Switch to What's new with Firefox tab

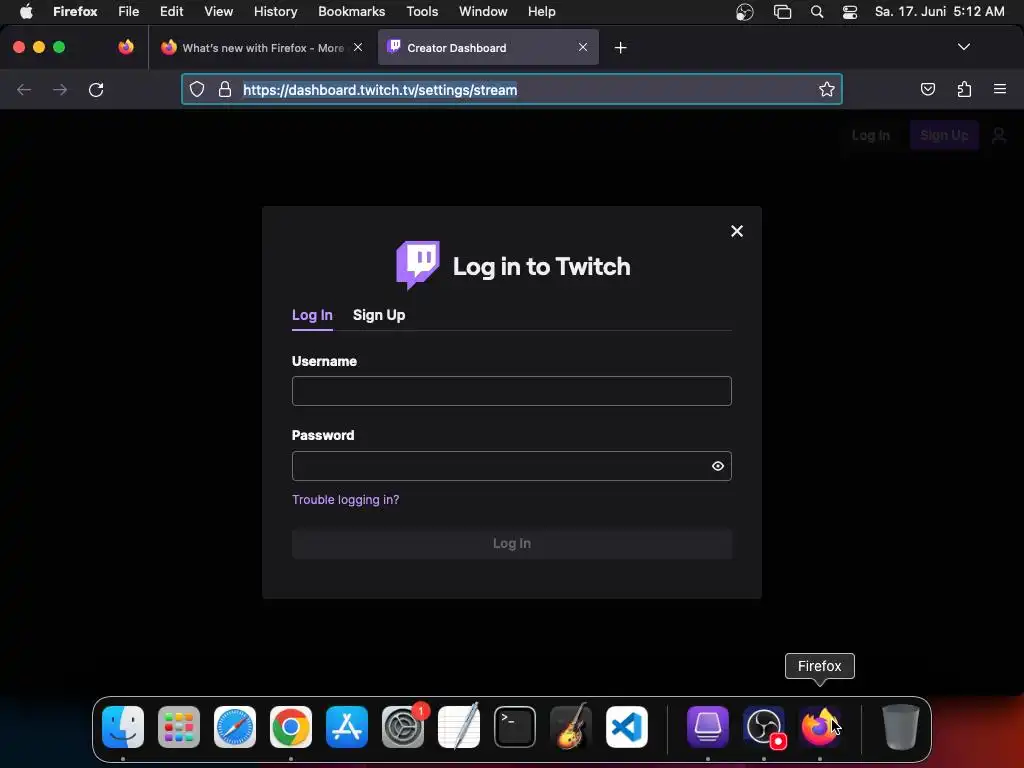pyautogui.click(x=261, y=48)
